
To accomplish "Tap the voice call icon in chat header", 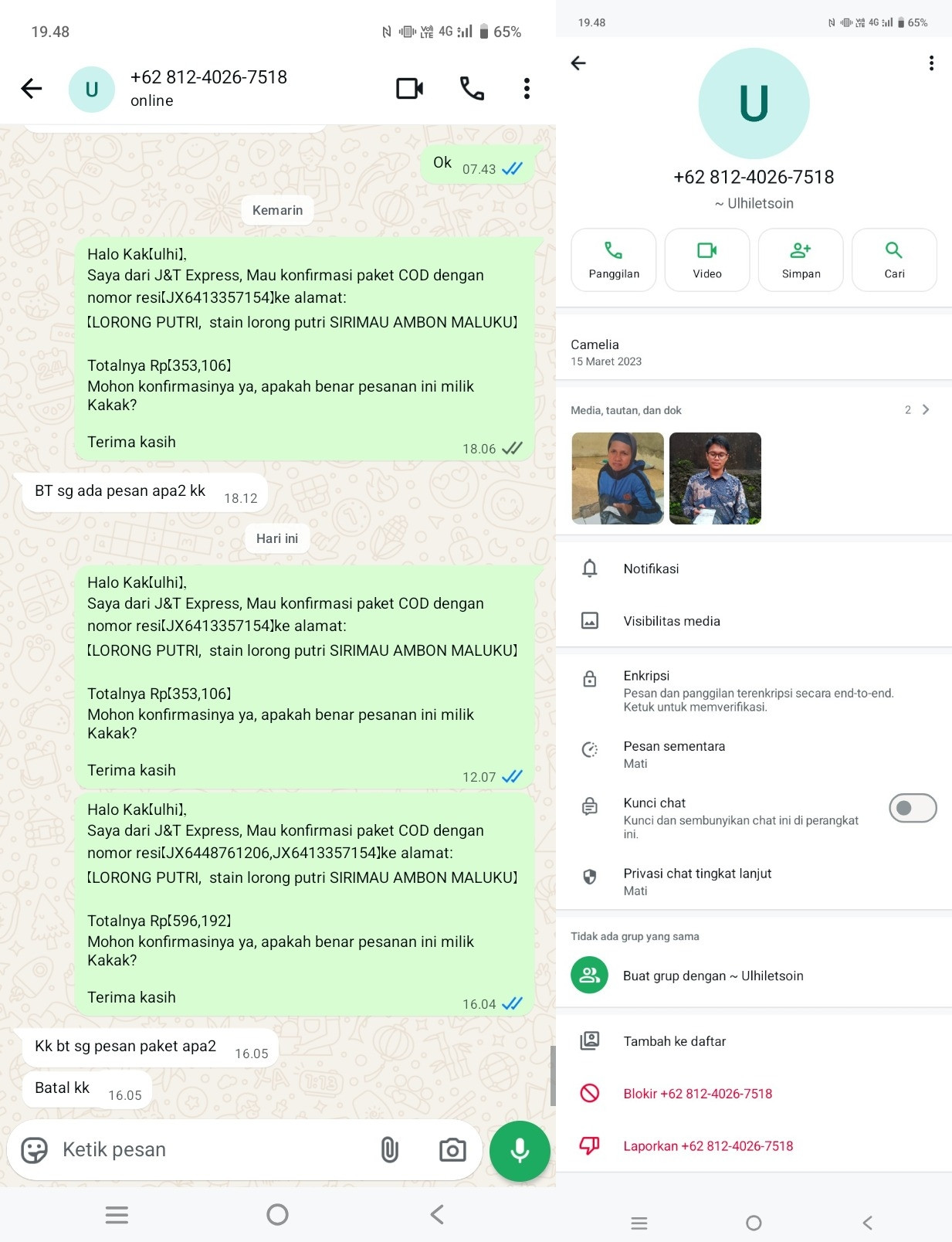I will [x=472, y=89].
